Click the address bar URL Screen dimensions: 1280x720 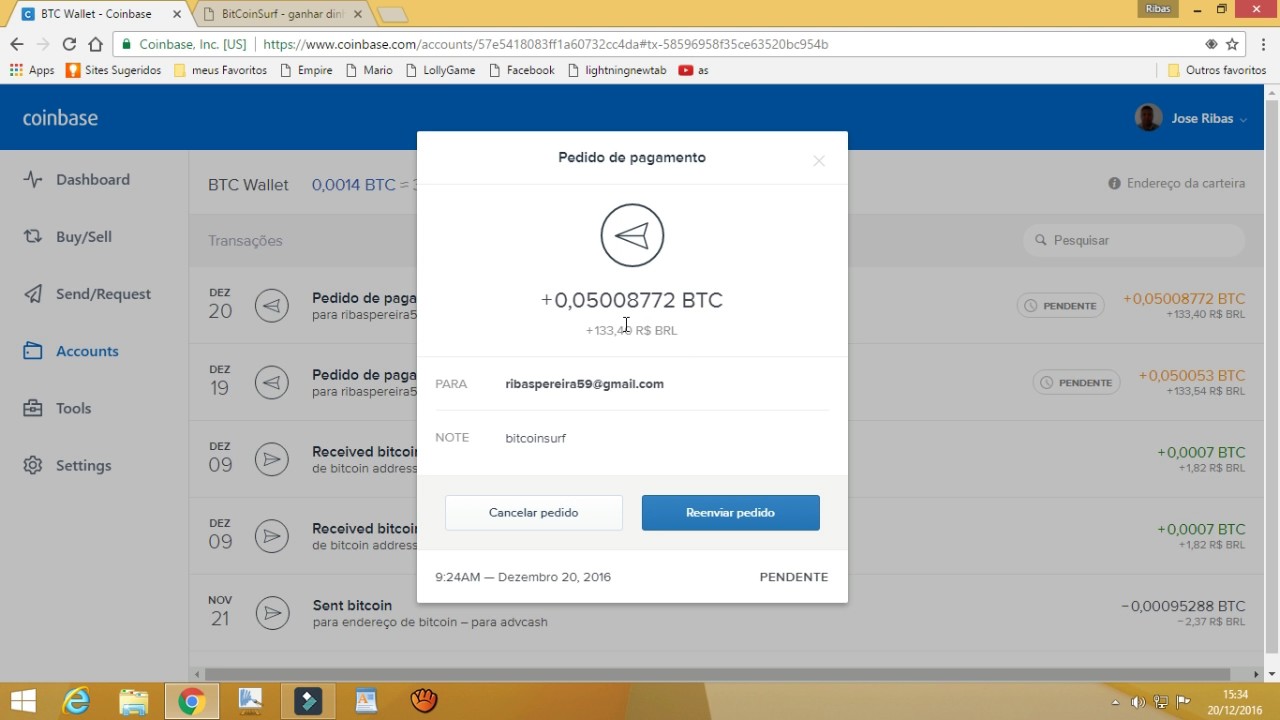pyautogui.click(x=545, y=44)
